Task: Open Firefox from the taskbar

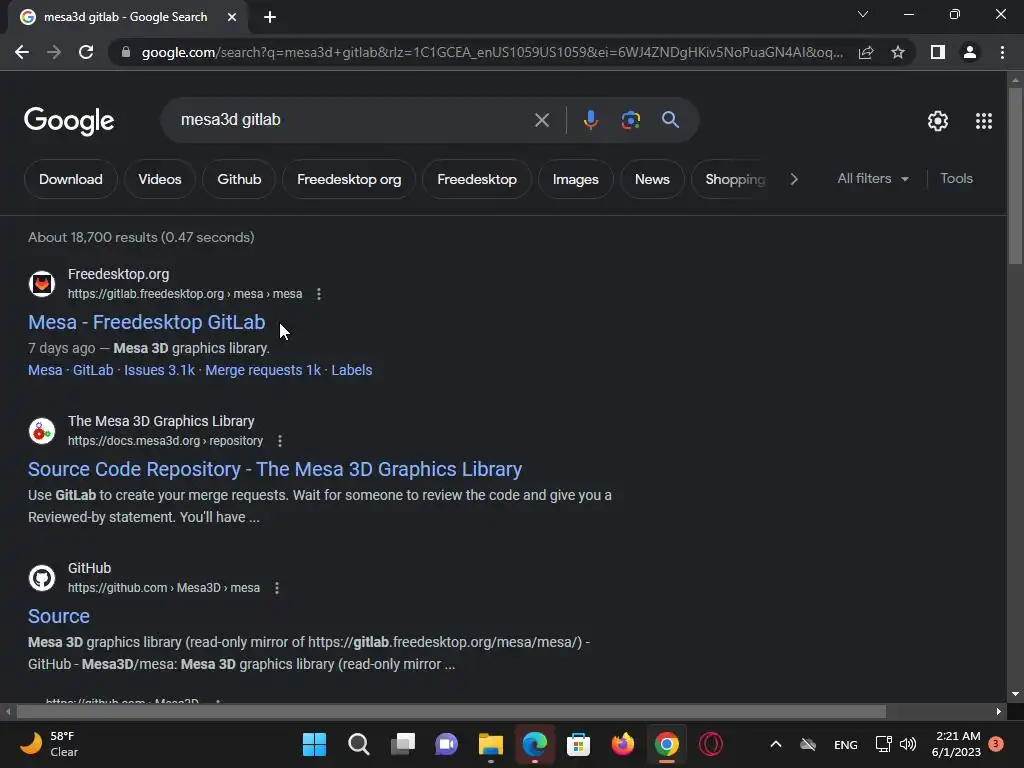Action: pyautogui.click(x=622, y=744)
